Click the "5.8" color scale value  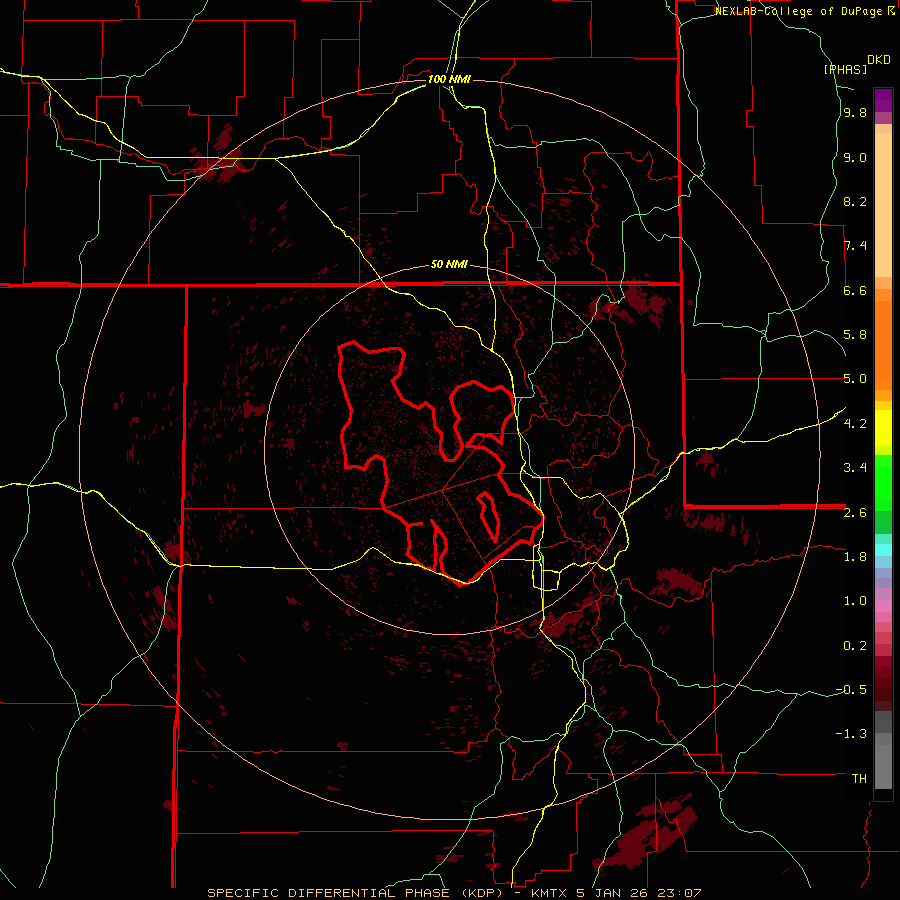855,335
